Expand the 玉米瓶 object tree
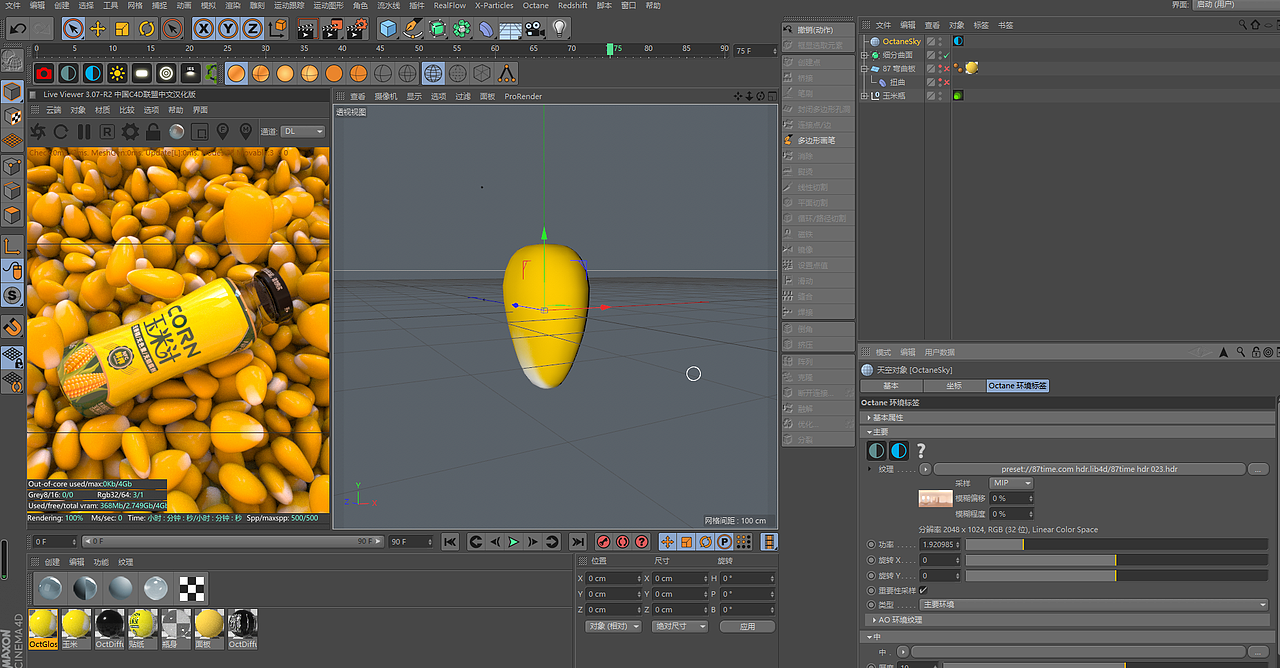The width and height of the screenshot is (1280, 668). (864, 96)
